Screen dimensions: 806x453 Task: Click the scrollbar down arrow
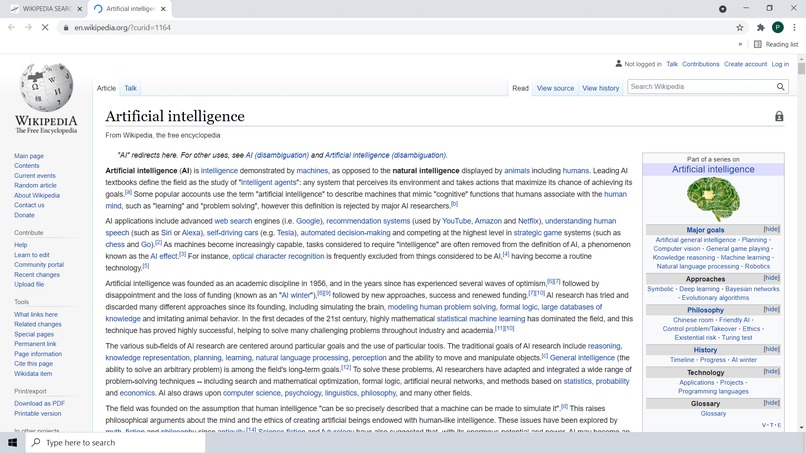click(801, 428)
